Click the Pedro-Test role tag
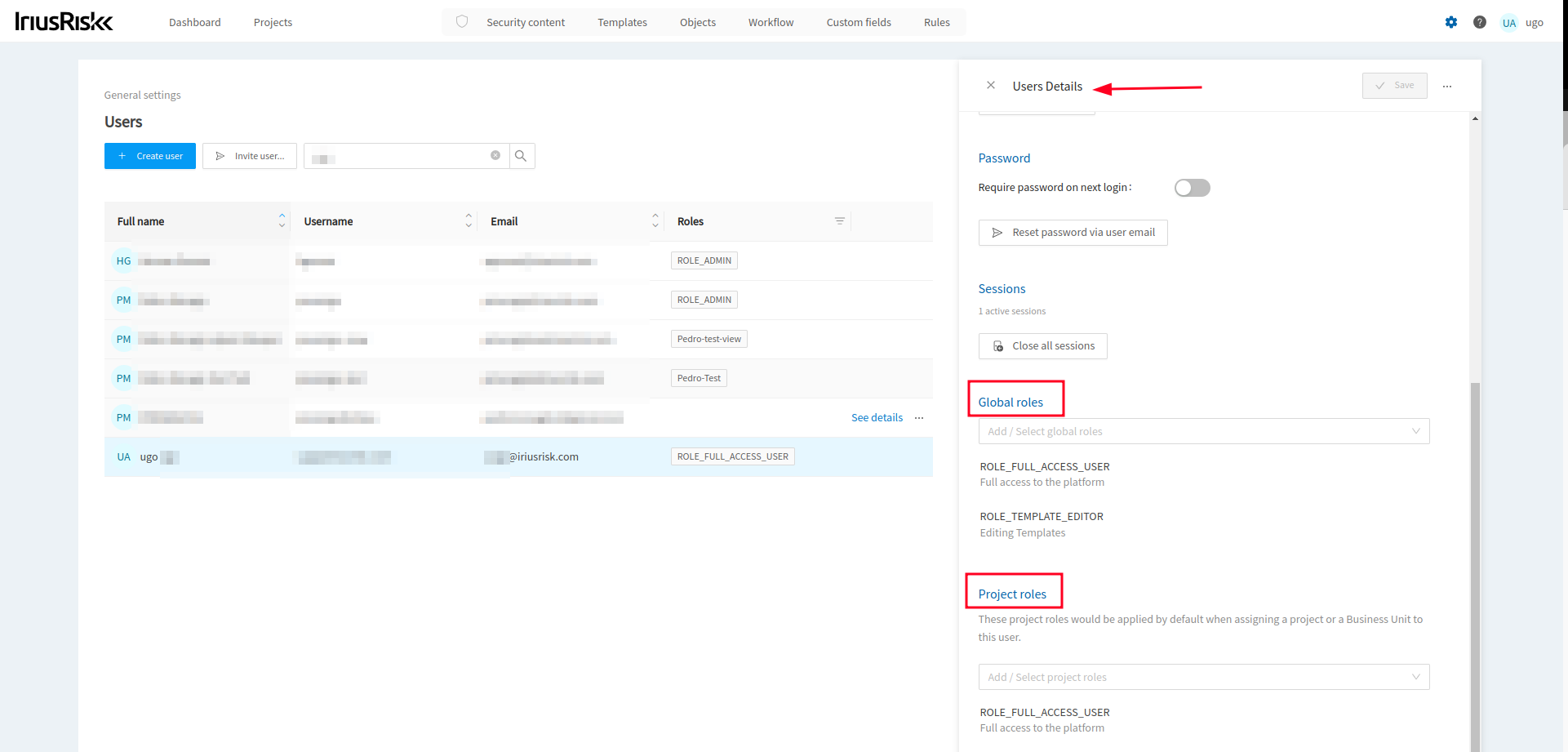 (699, 378)
